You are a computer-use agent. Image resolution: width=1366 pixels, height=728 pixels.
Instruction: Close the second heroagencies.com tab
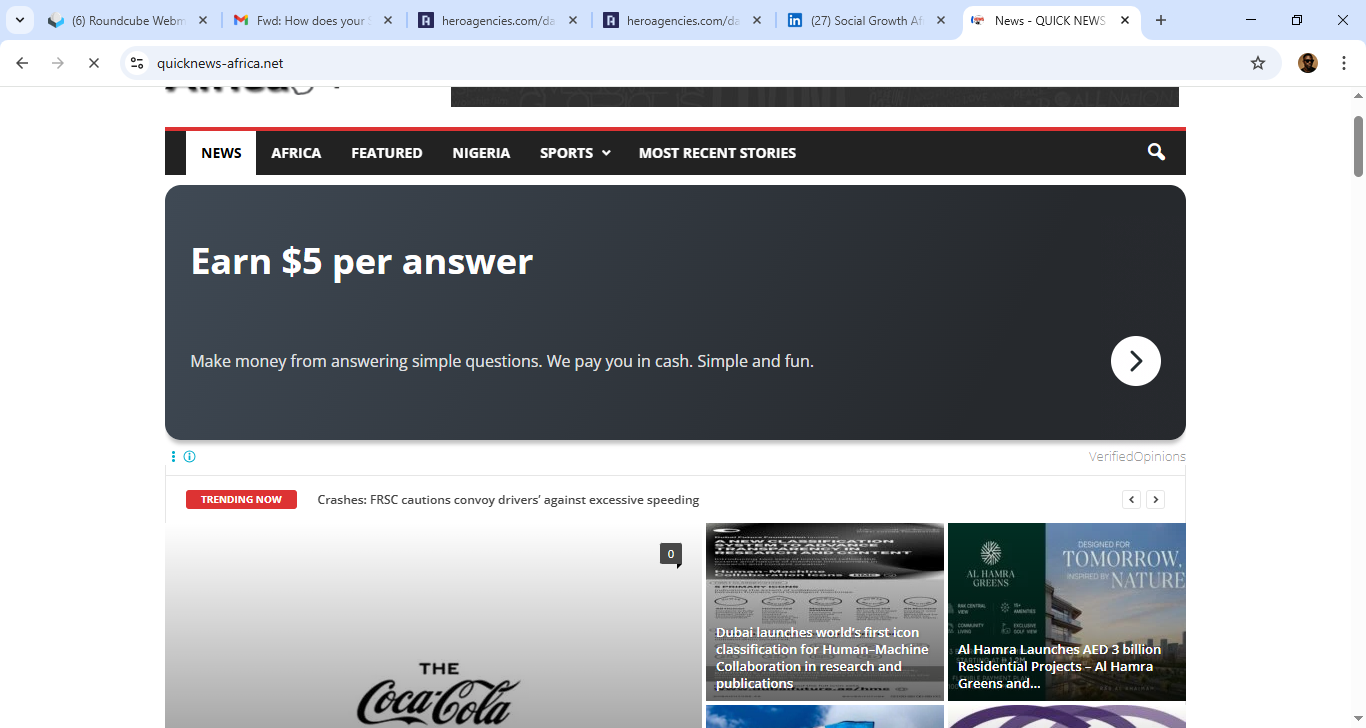point(756,20)
